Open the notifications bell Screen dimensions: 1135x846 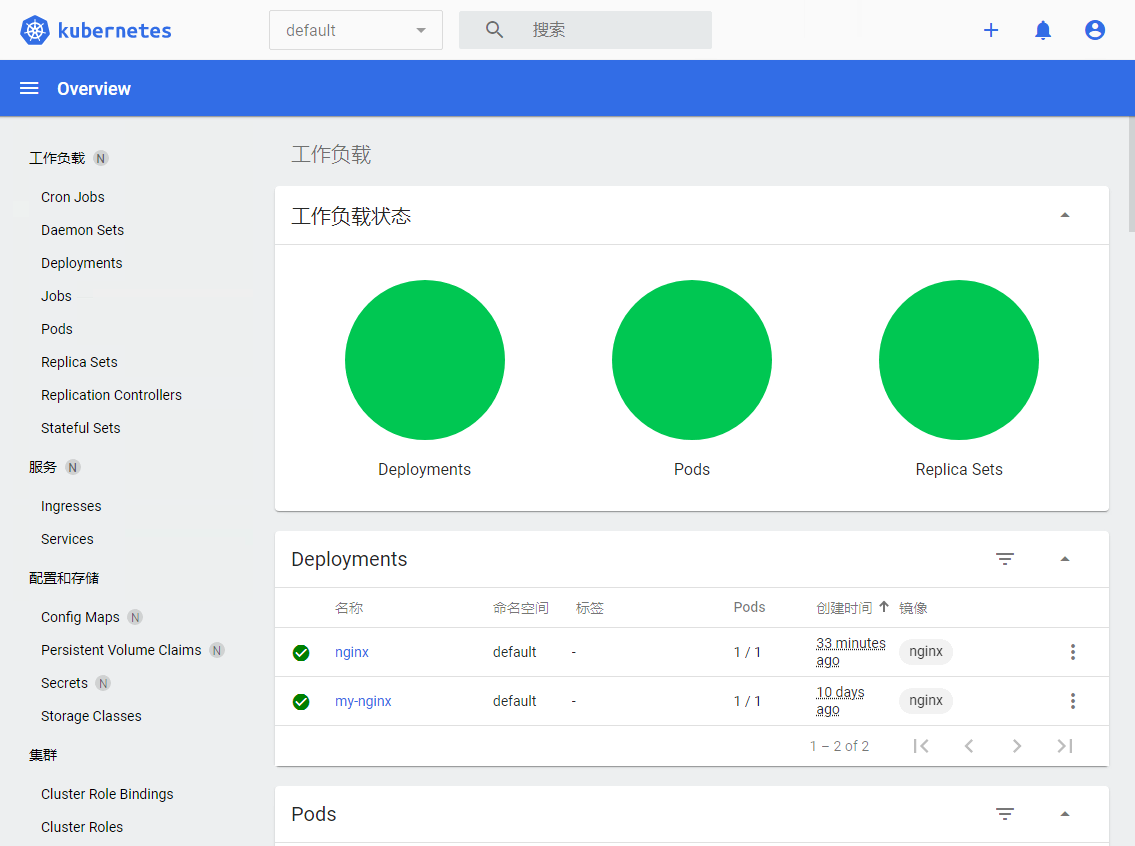(1043, 30)
